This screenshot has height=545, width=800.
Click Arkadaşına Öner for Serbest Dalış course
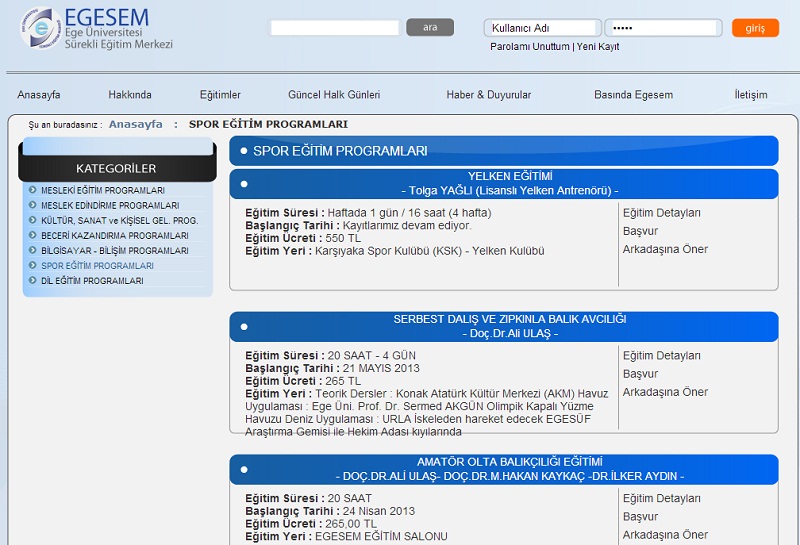pos(665,392)
